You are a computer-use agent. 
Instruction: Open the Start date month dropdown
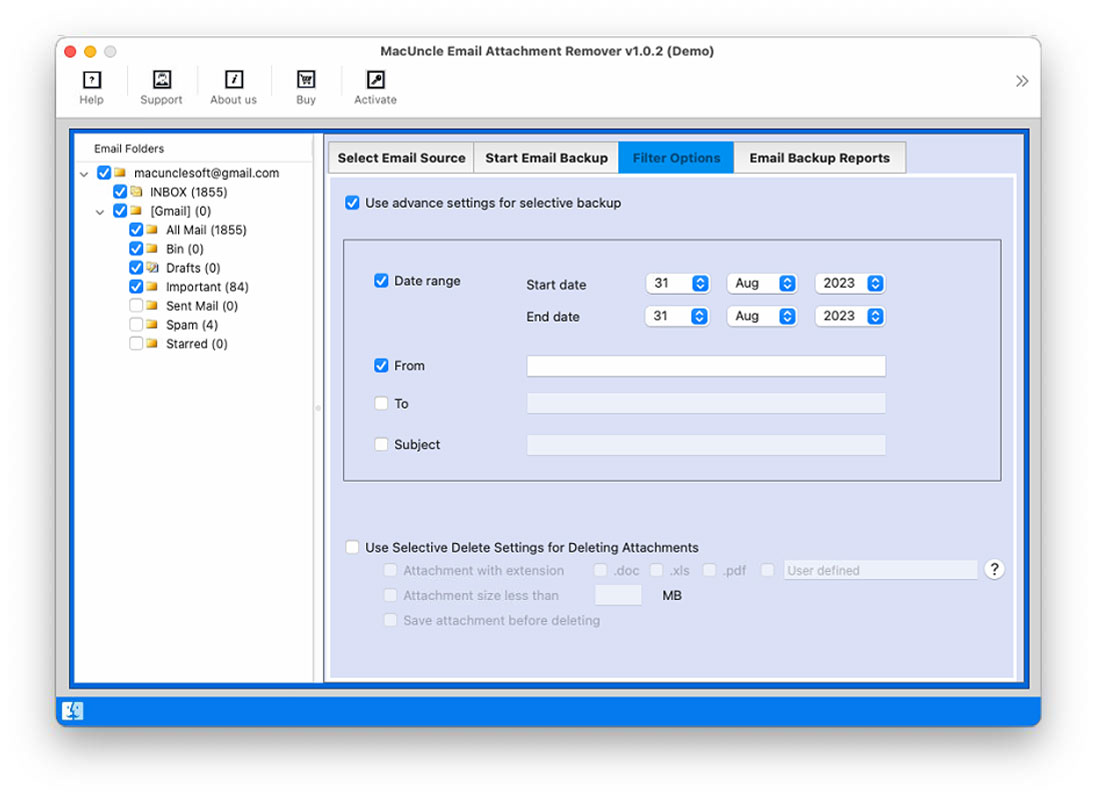coord(762,283)
